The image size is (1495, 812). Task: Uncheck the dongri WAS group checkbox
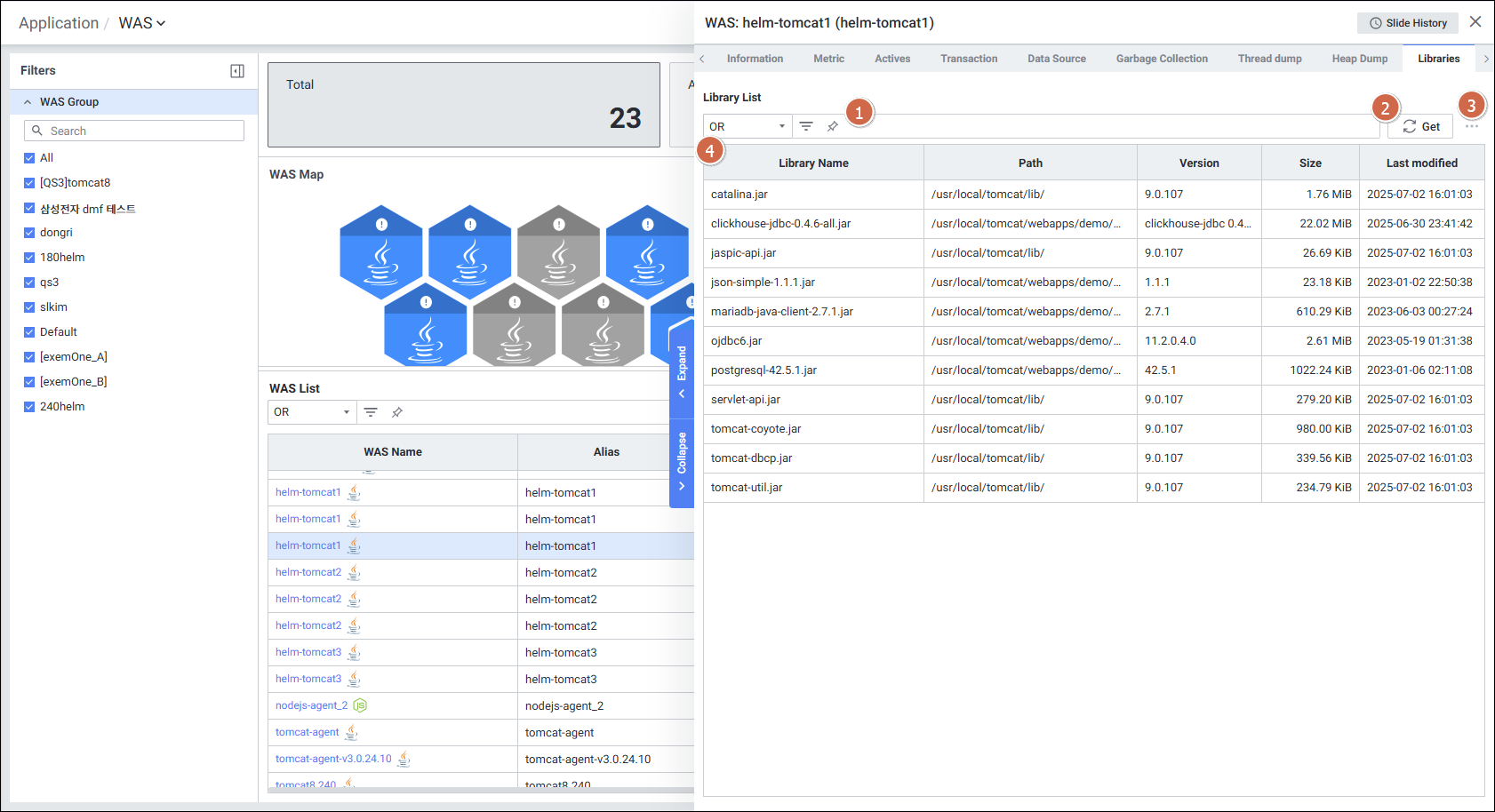pyautogui.click(x=29, y=233)
